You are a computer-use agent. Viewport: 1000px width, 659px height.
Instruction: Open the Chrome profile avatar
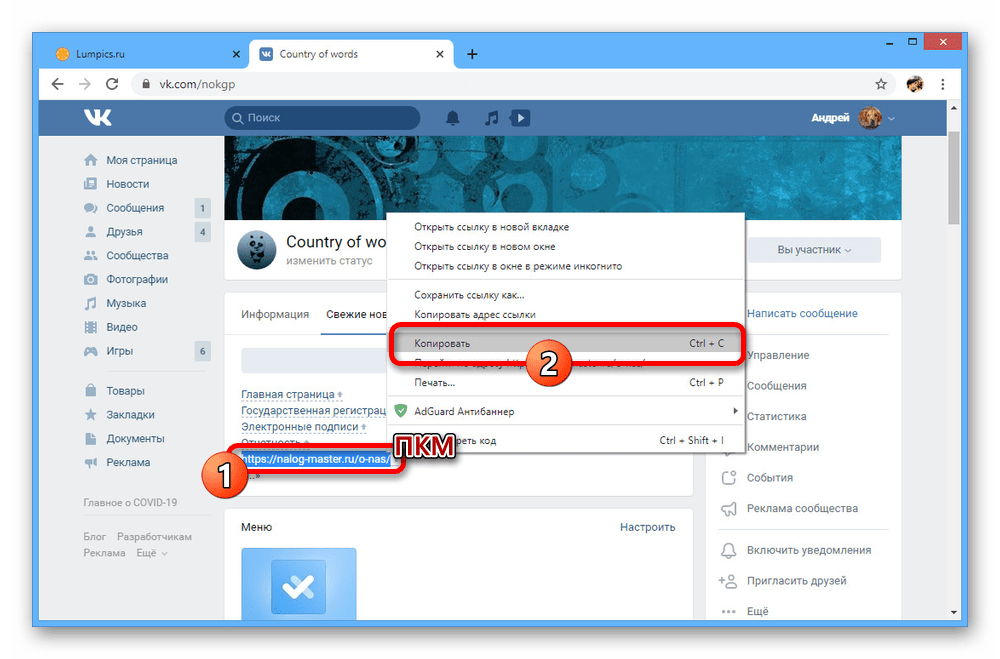tap(915, 84)
